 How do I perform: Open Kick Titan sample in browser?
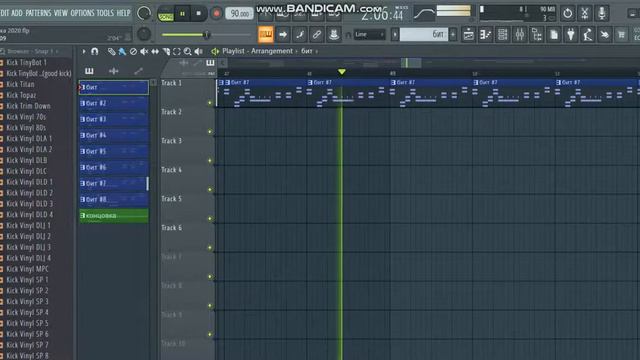(20, 84)
